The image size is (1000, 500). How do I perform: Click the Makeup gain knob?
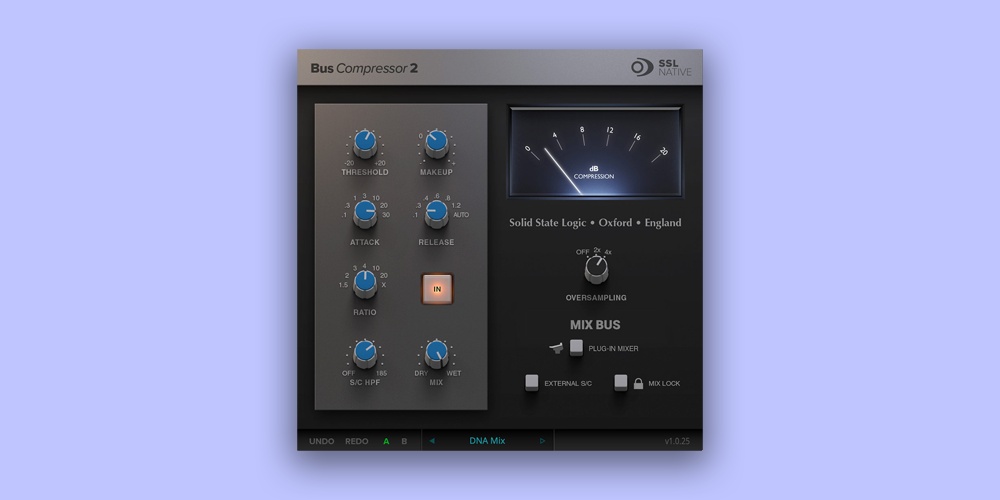436,143
